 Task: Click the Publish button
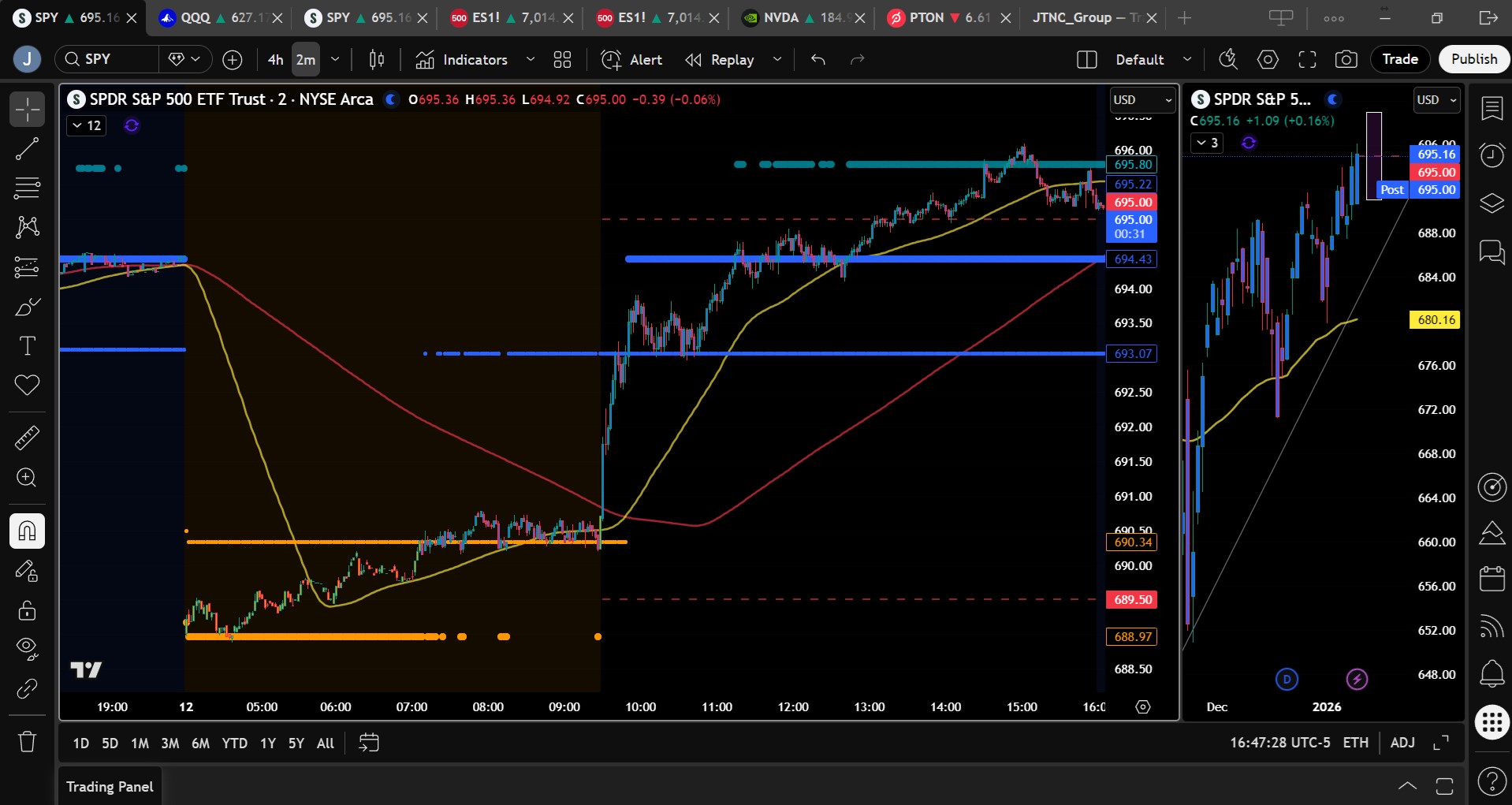[x=1474, y=59]
